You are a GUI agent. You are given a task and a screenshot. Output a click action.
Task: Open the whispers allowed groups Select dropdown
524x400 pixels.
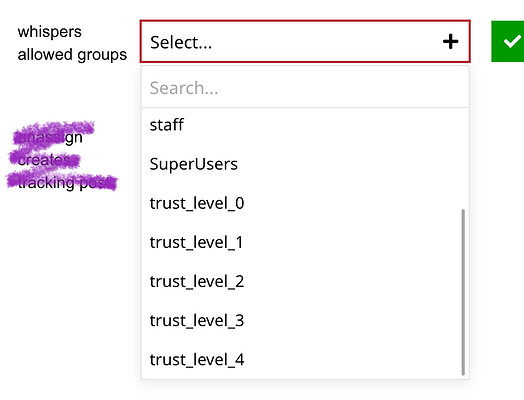(305, 41)
